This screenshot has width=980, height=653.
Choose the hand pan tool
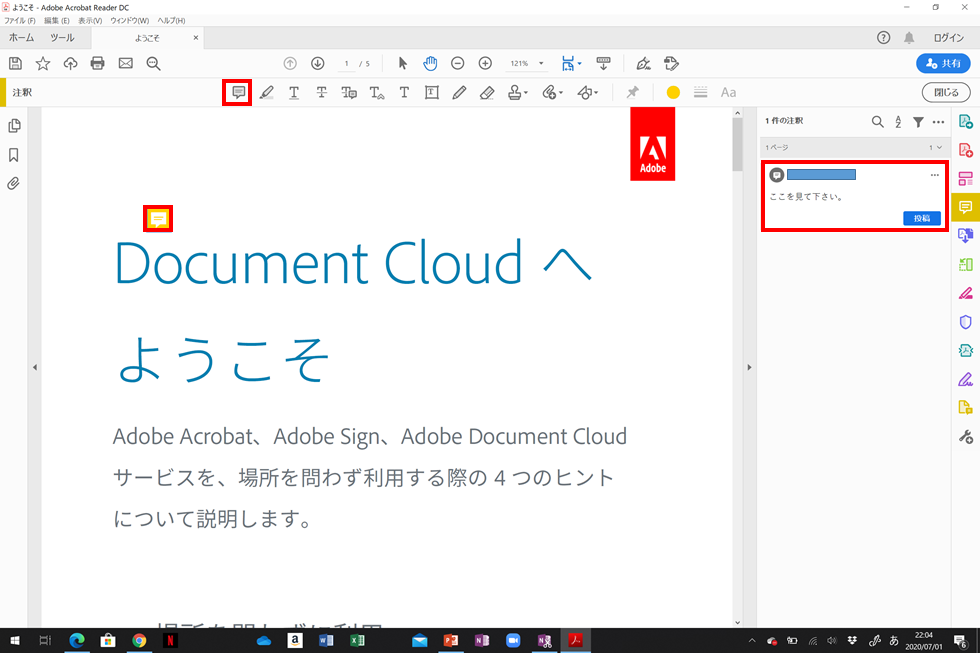[x=430, y=63]
